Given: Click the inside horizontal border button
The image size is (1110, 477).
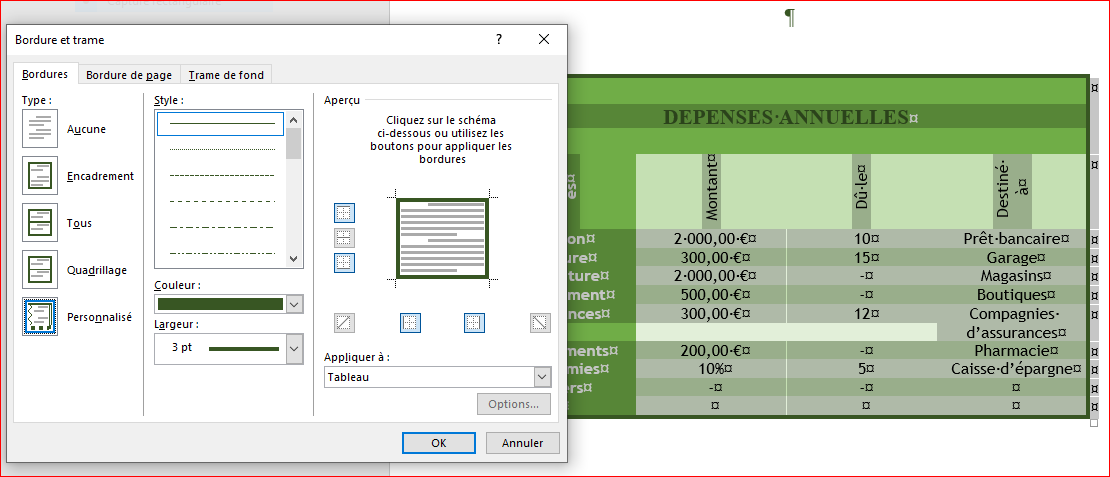Looking at the screenshot, I should pyautogui.click(x=344, y=238).
